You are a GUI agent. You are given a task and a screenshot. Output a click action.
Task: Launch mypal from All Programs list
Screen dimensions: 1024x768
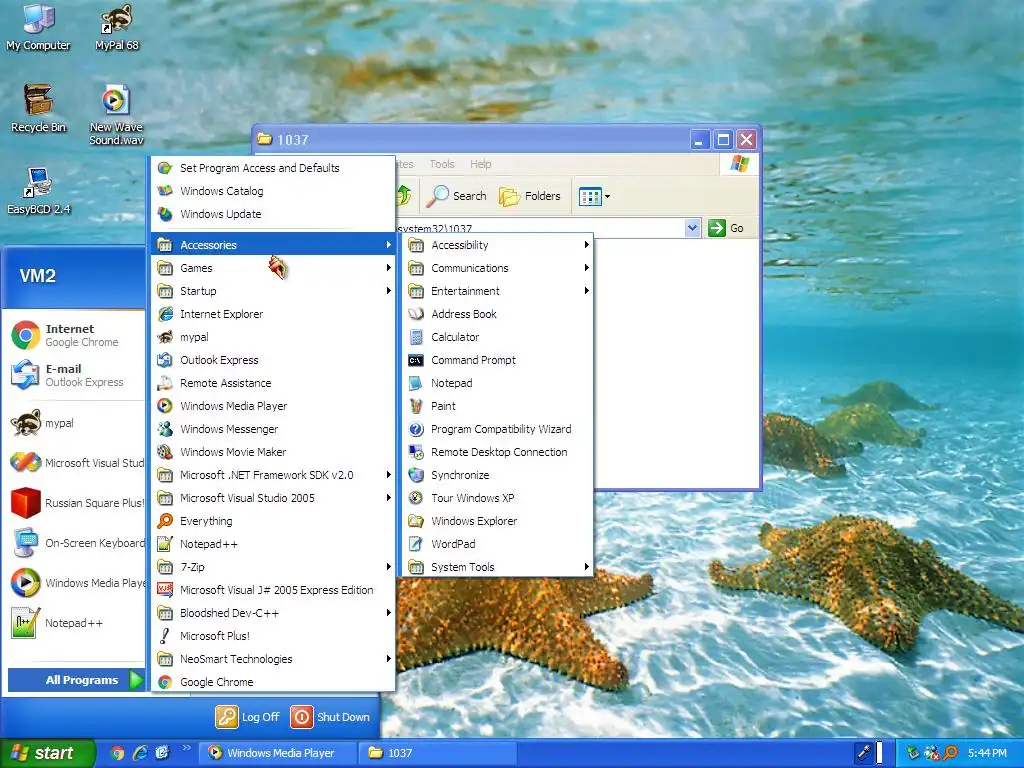coord(273,337)
